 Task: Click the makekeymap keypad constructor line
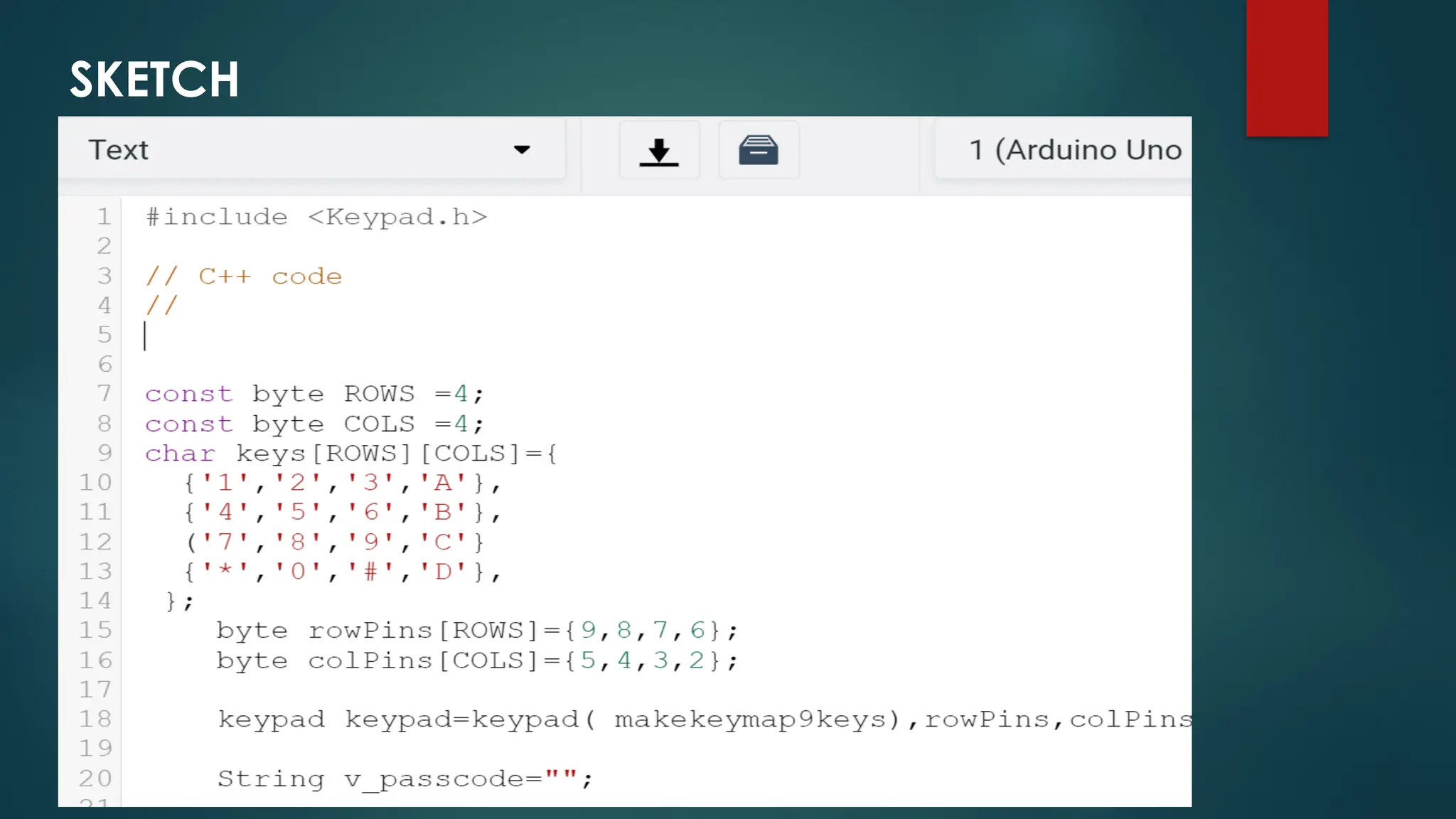[x=704, y=719]
